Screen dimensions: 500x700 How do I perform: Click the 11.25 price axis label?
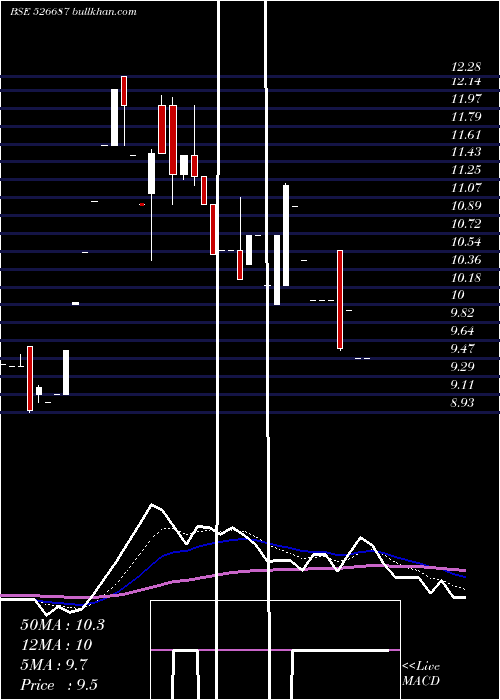coord(466,170)
